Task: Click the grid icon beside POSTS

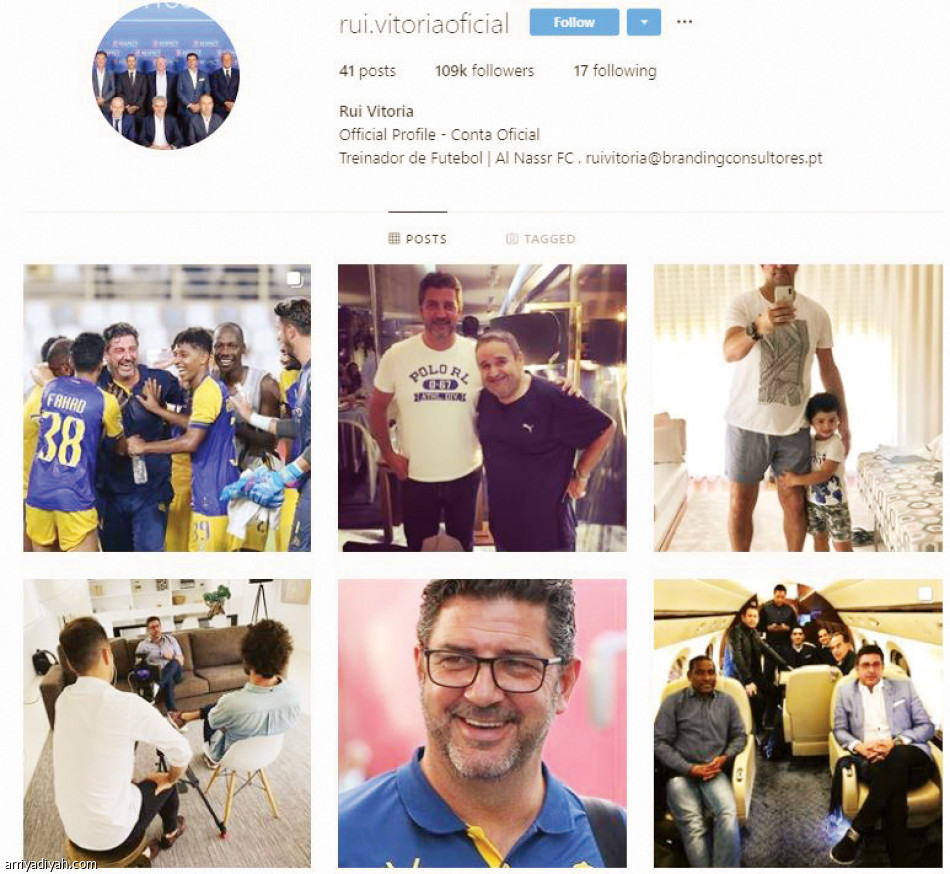Action: coord(394,239)
